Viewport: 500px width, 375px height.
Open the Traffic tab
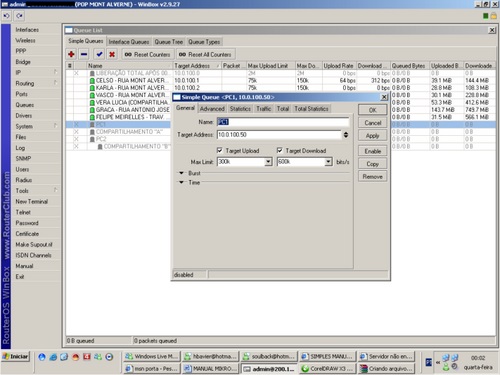[264, 109]
